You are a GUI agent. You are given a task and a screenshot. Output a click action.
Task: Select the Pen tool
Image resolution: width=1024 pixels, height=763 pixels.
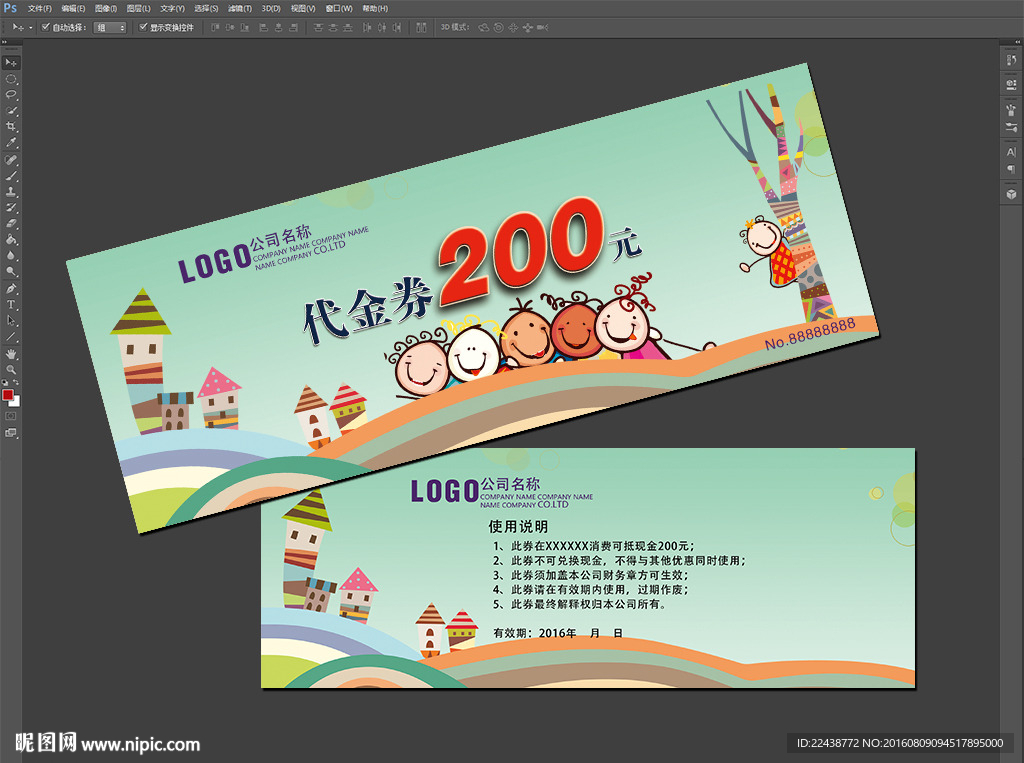pyautogui.click(x=11, y=289)
